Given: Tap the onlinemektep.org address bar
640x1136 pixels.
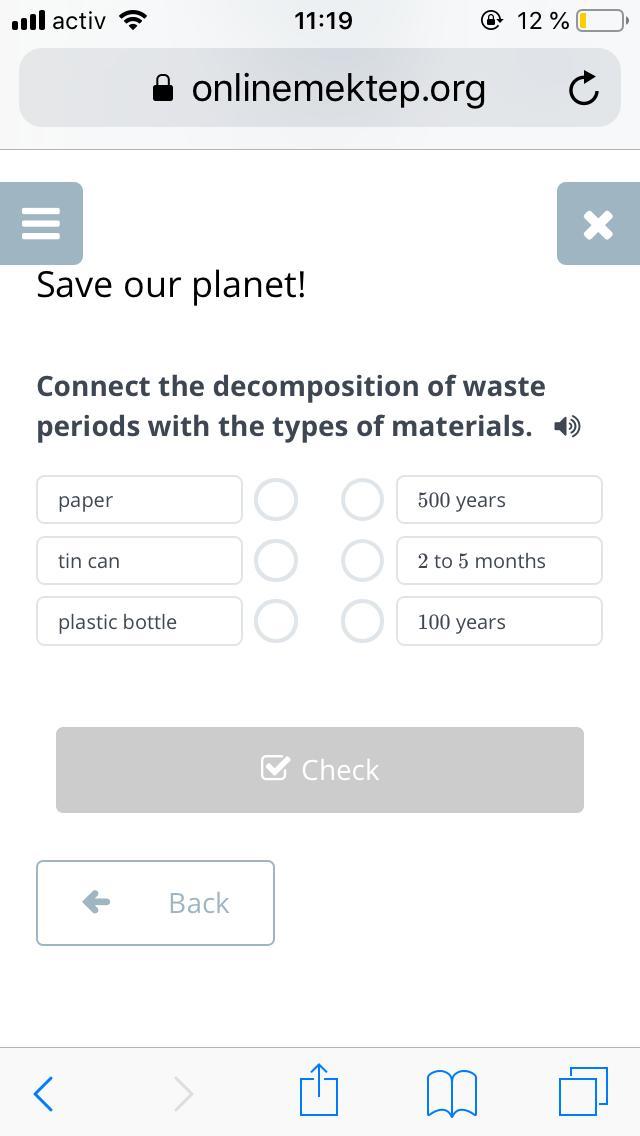Looking at the screenshot, I should tap(320, 89).
